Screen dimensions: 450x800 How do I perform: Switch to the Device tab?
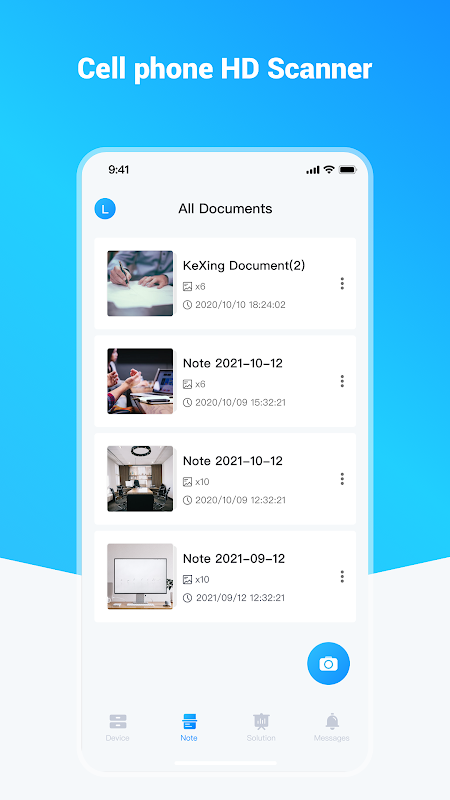(x=117, y=728)
